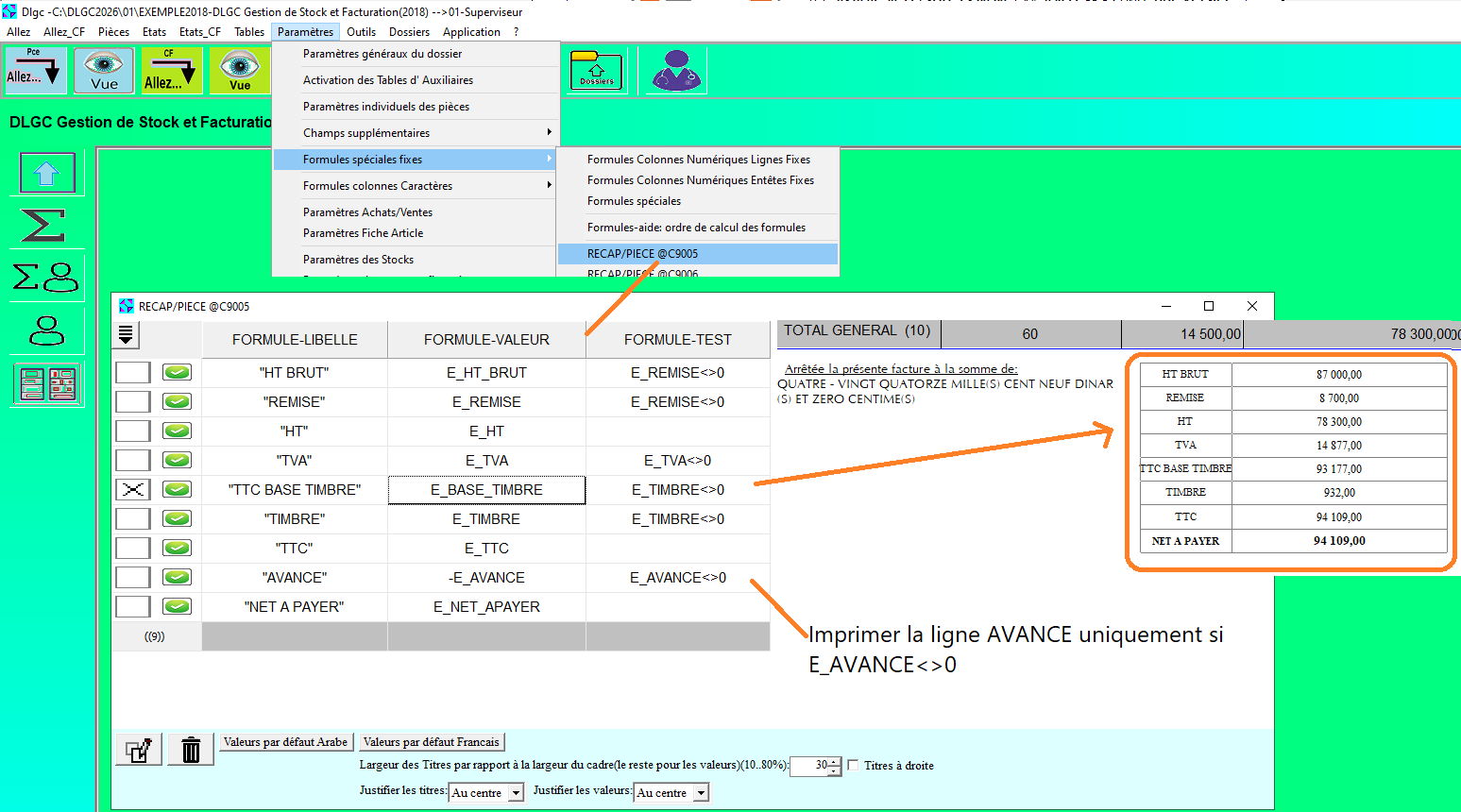The image size is (1461, 812).
Task: Uncheck the TTC BASE TIMBRE row checkbox
Action: tap(133, 489)
